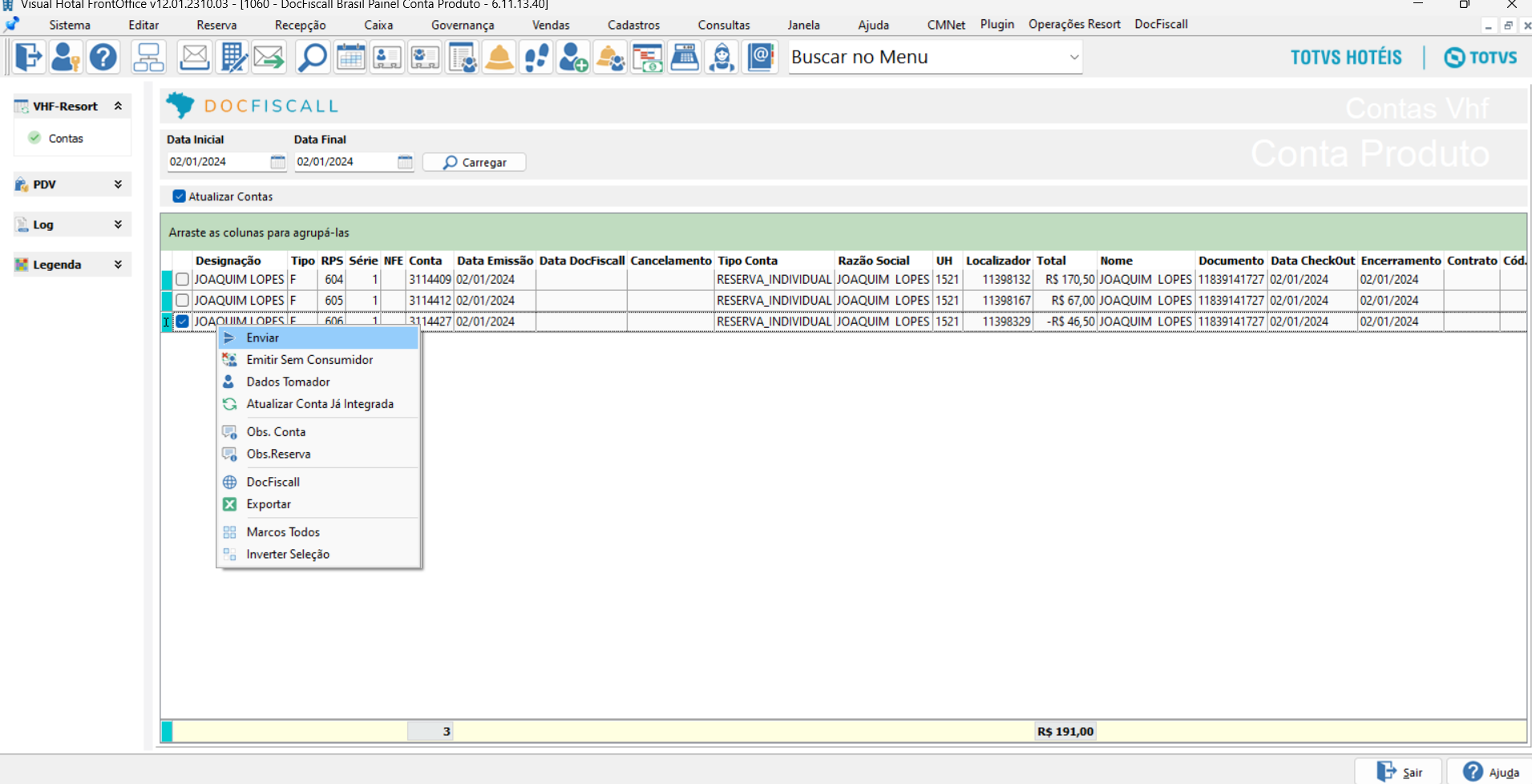Image resolution: width=1532 pixels, height=784 pixels.
Task: Open the Governança menu
Action: pos(463,25)
